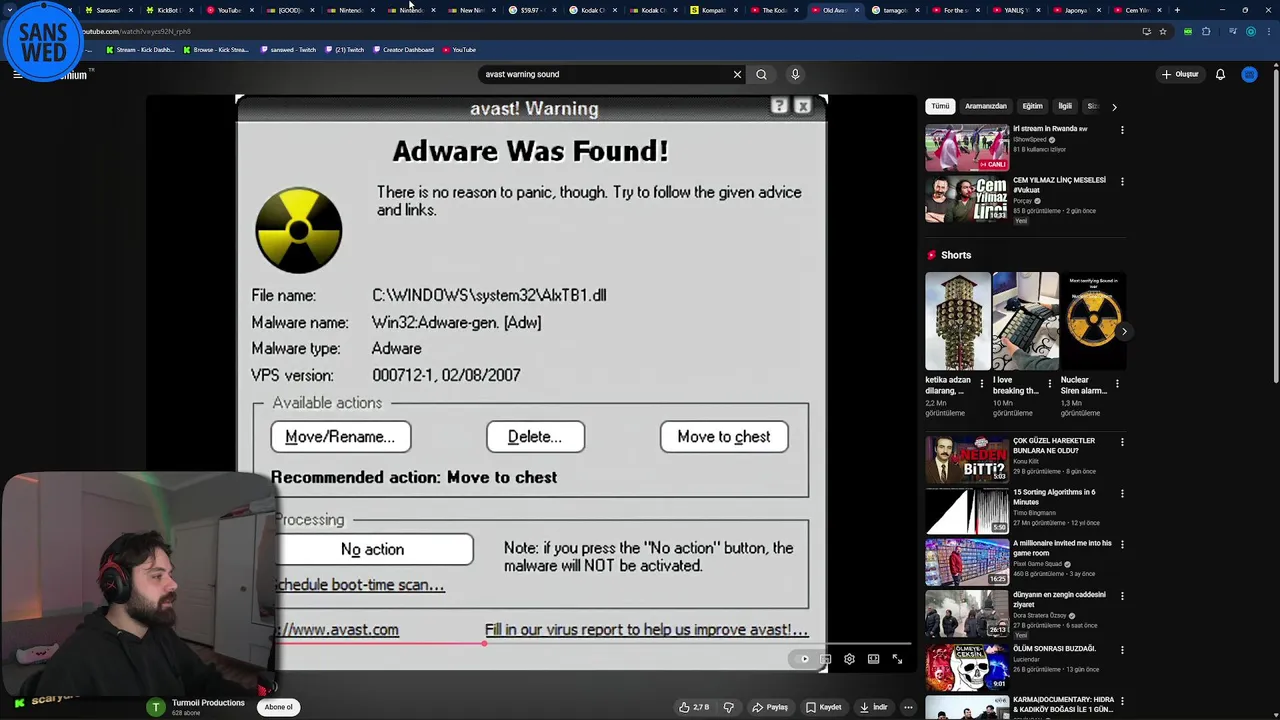Start voice search with the microphone icon
The width and height of the screenshot is (1280, 720).
(795, 74)
